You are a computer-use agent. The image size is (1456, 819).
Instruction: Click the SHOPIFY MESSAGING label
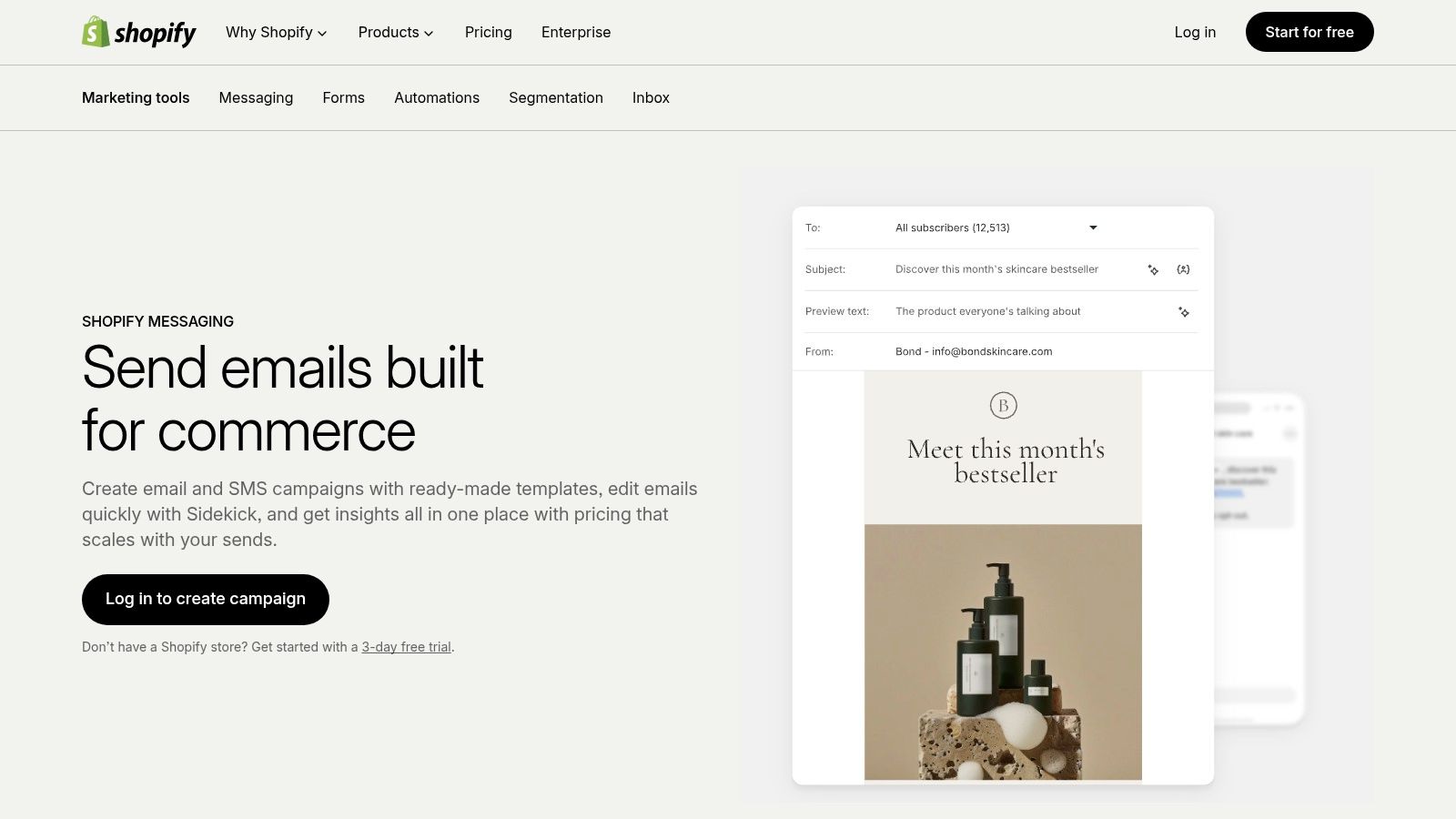tap(157, 321)
